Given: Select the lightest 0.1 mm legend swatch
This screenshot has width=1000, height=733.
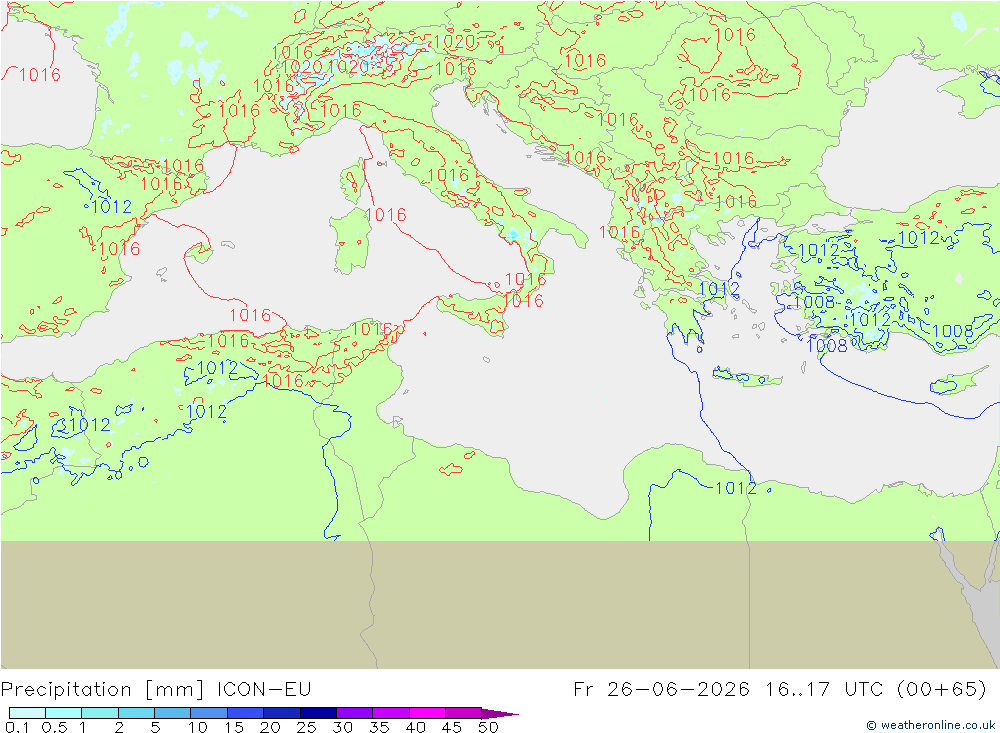Looking at the screenshot, I should [27, 713].
